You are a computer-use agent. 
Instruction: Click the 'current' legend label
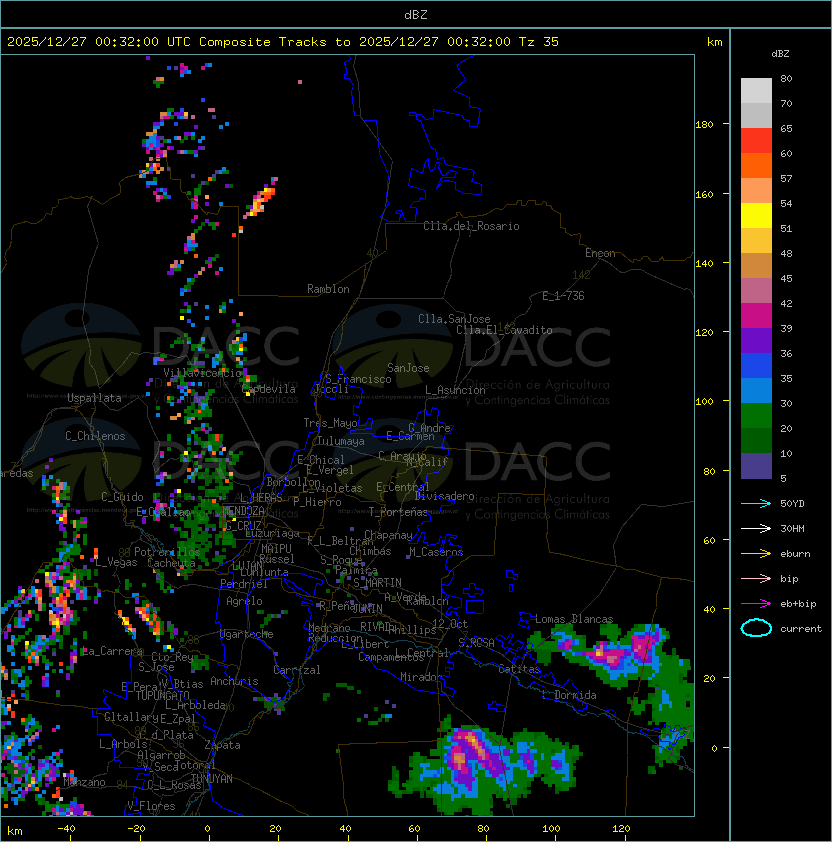[801, 628]
